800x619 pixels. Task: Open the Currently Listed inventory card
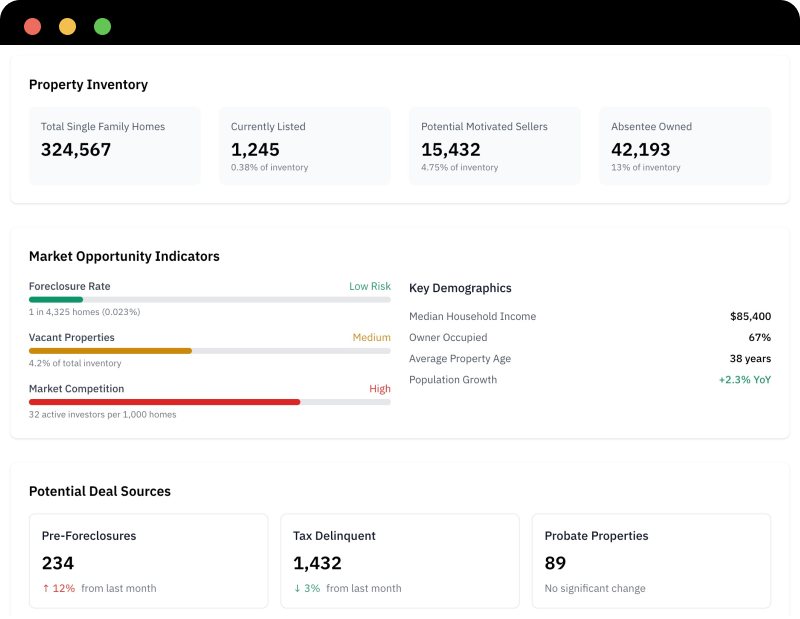(304, 145)
